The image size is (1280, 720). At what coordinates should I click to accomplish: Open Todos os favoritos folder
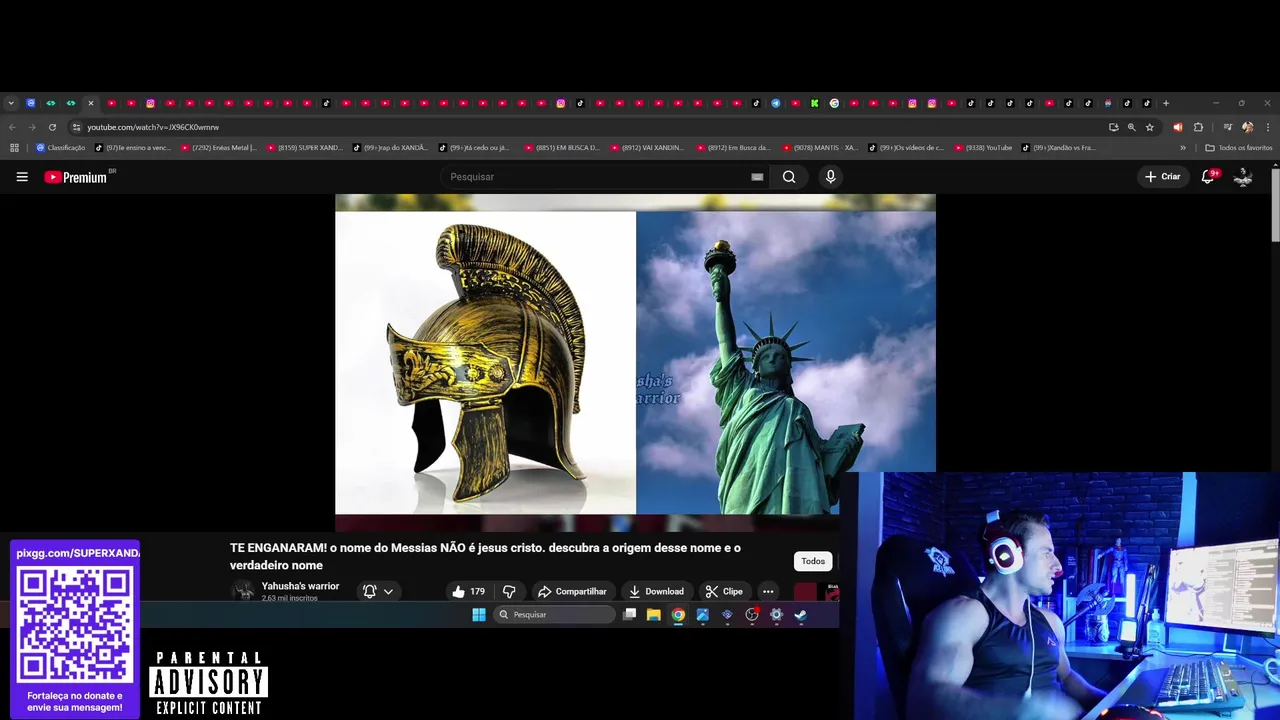click(x=1239, y=148)
